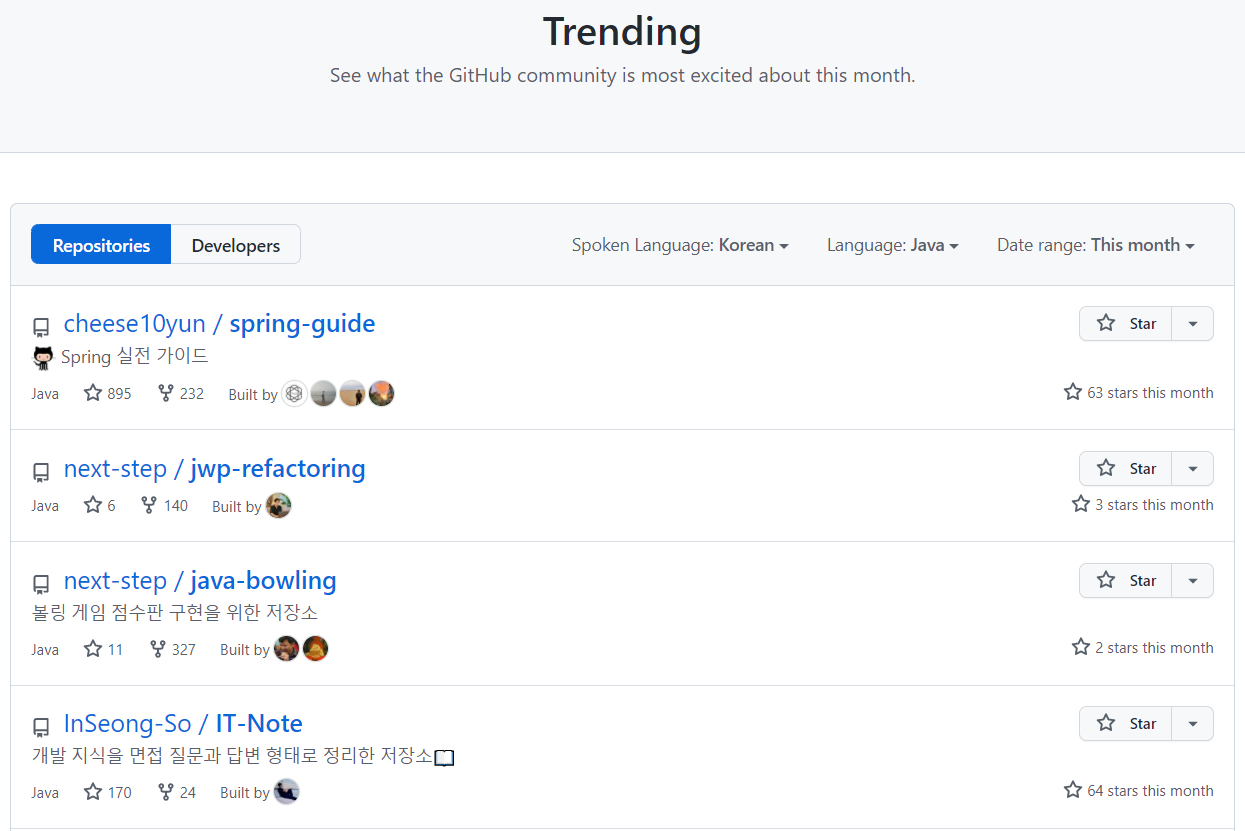The height and width of the screenshot is (831, 1245).
Task: Click the fork count icon showing 140
Action: (x=149, y=505)
